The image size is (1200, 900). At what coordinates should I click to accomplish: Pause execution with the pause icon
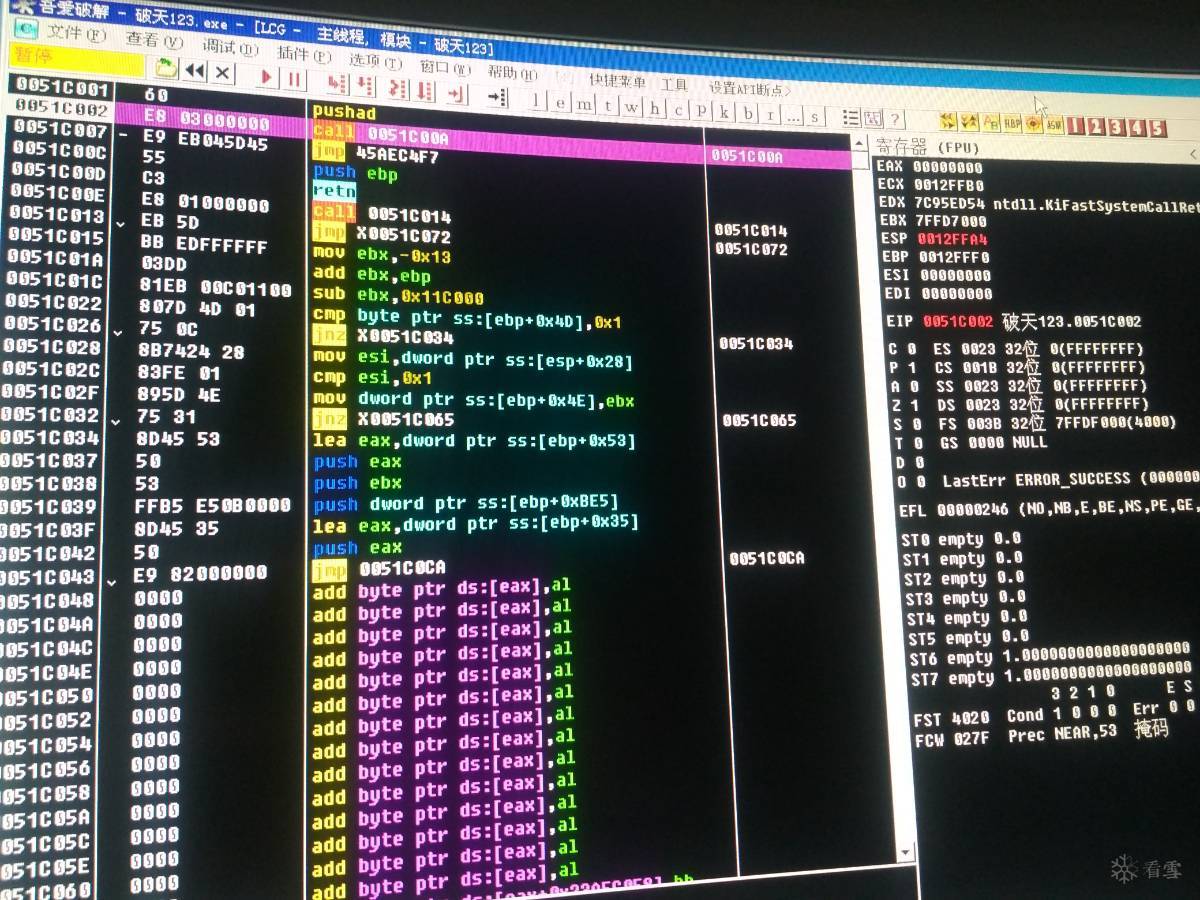pos(294,78)
